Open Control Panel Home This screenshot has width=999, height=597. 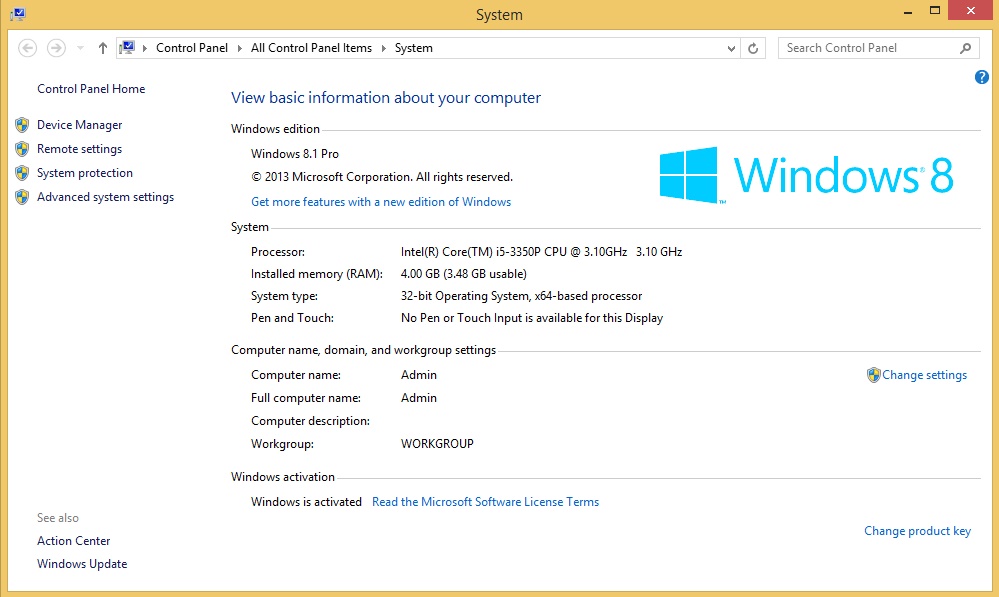91,89
